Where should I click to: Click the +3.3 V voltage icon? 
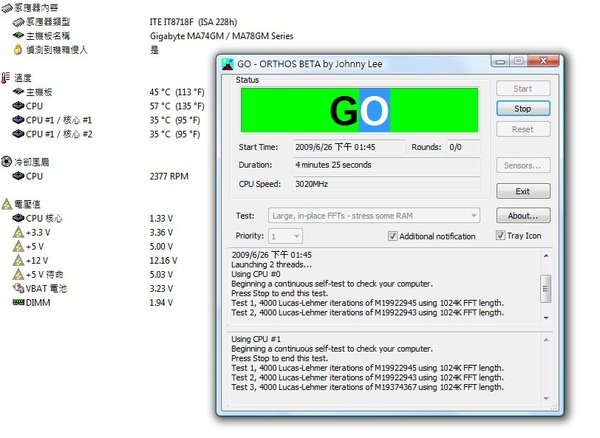tap(18, 232)
